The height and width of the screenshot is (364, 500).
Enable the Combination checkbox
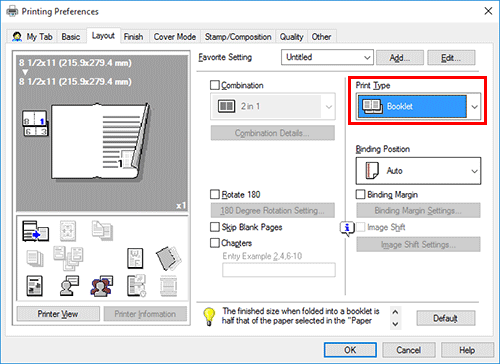(215, 85)
